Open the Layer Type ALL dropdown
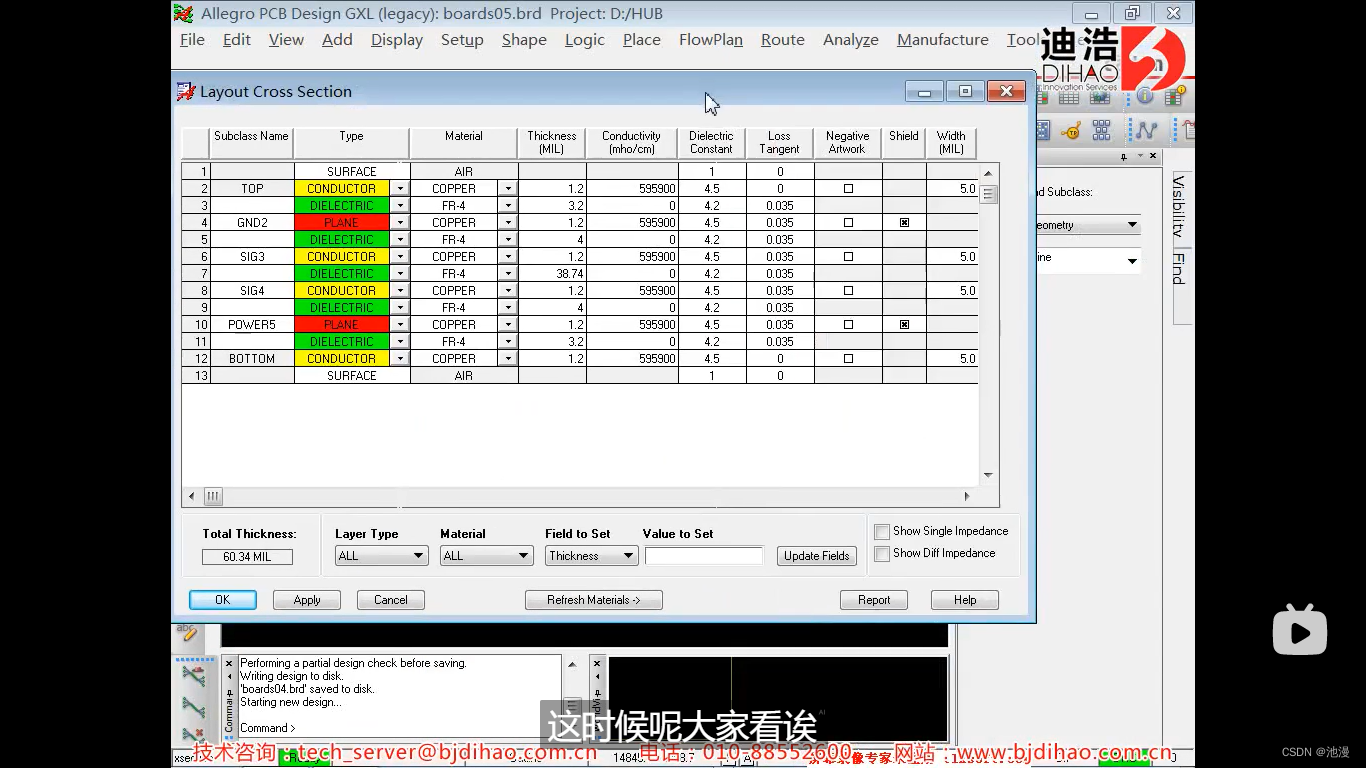The height and width of the screenshot is (768, 1366). (x=381, y=556)
